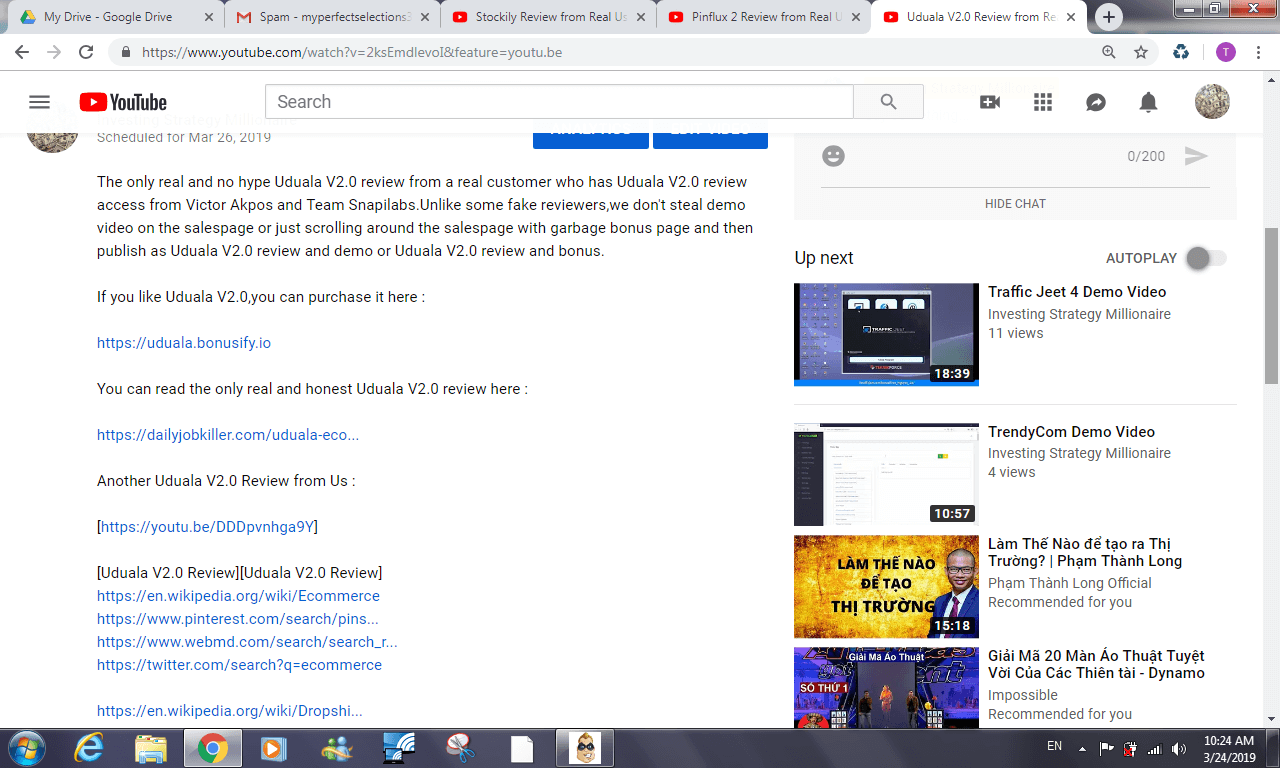Open the WebMD search link

pos(247,642)
